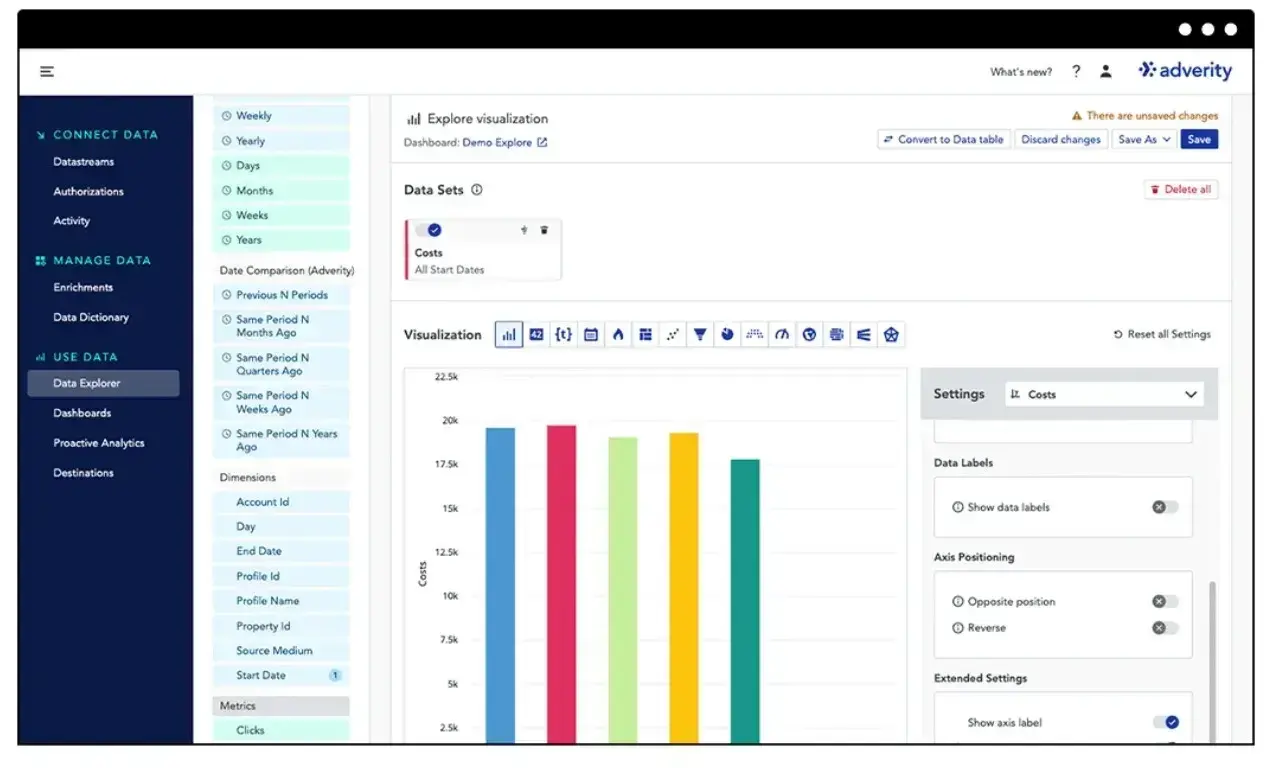Click the blue Save button
Image resolution: width=1276 pixels, height=768 pixels.
1199,140
